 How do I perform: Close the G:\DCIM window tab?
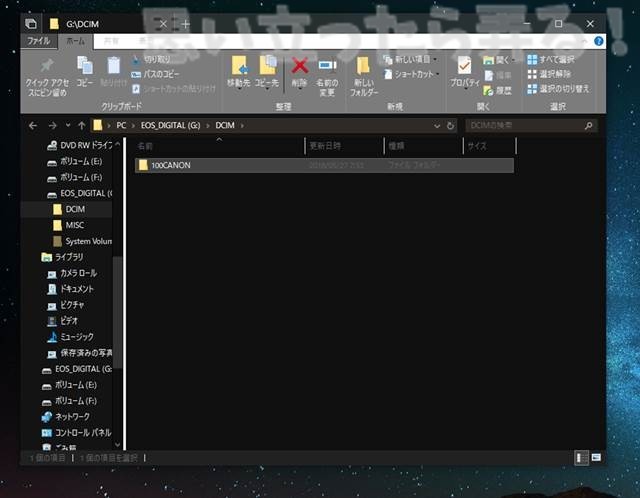pos(163,24)
